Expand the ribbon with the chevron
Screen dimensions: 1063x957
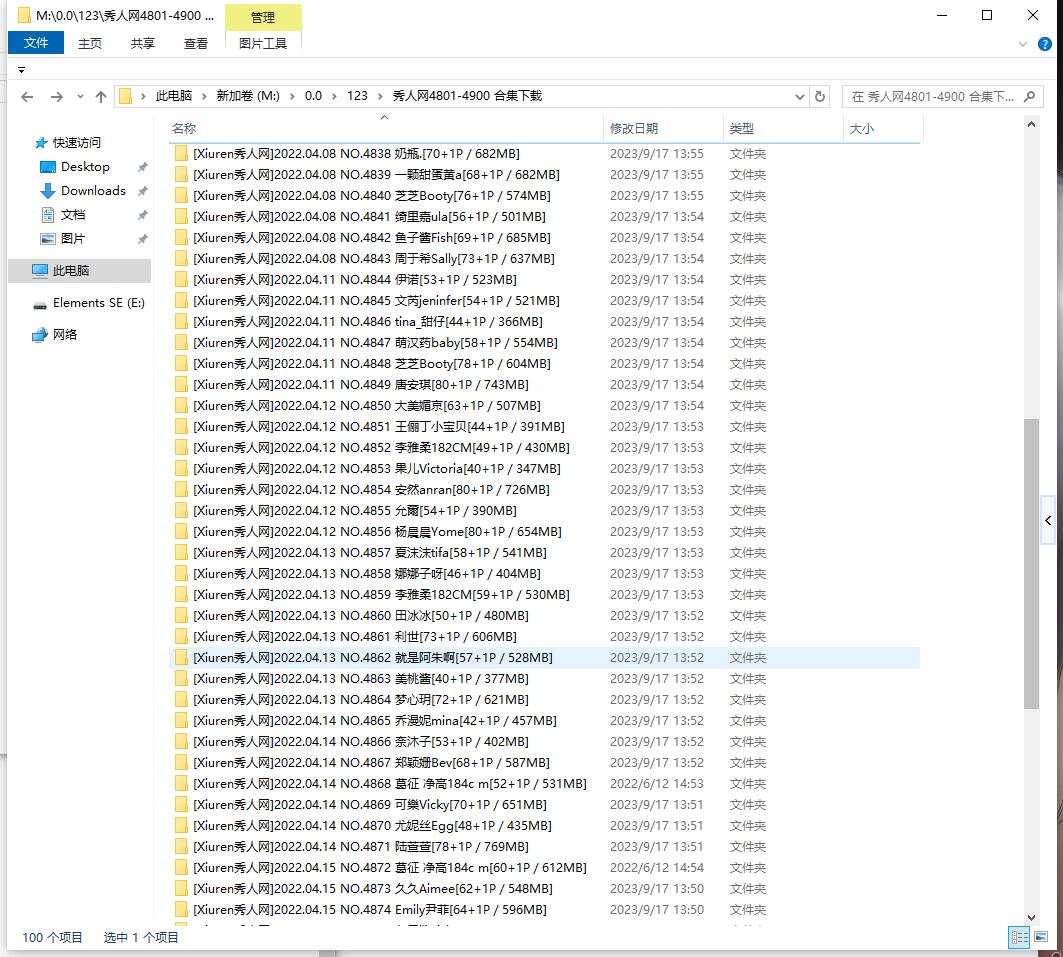pos(1022,44)
